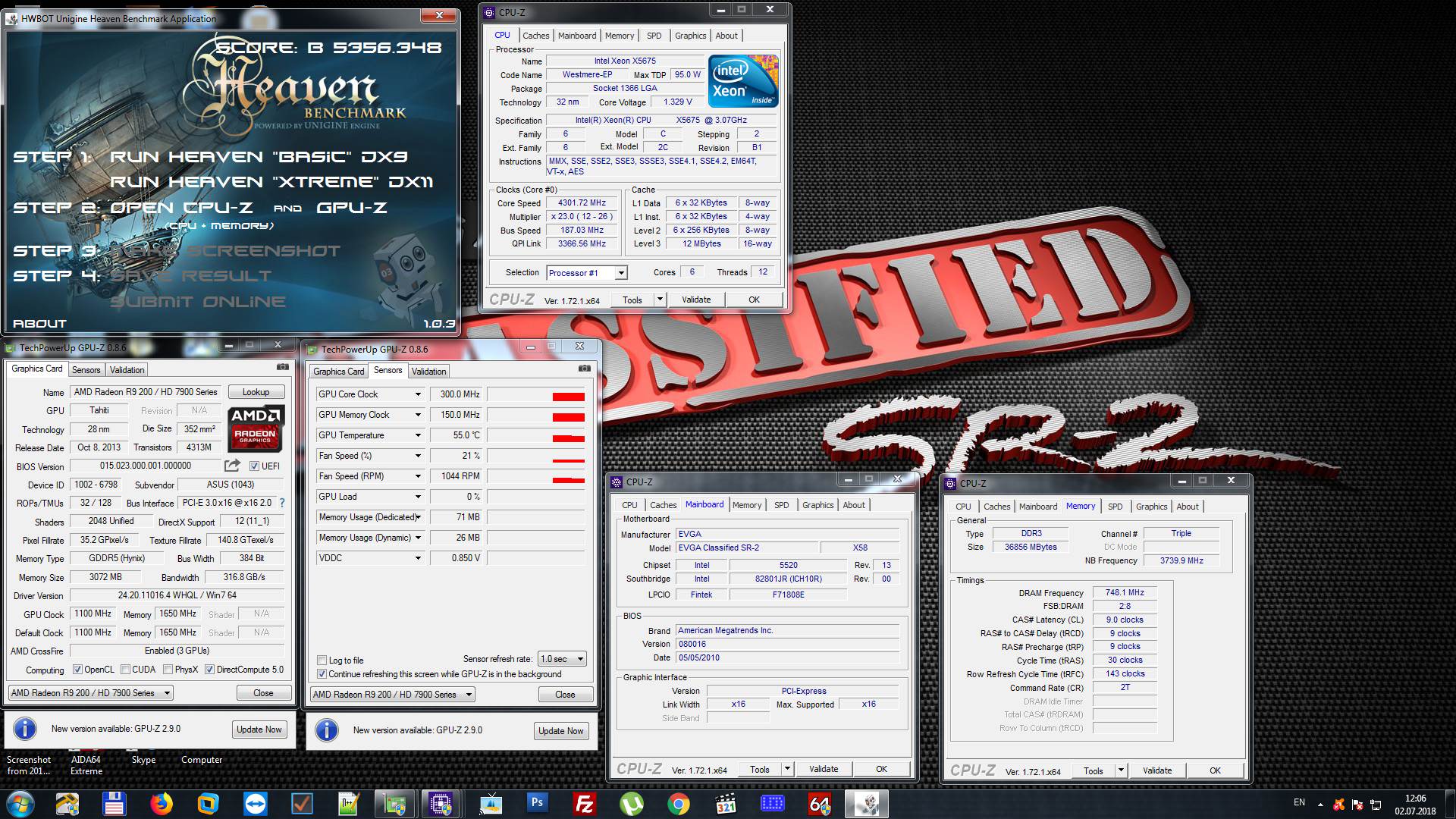Open AIDA64 Extreme desktop shortcut
The height and width of the screenshot is (819, 1456).
pyautogui.click(x=86, y=764)
